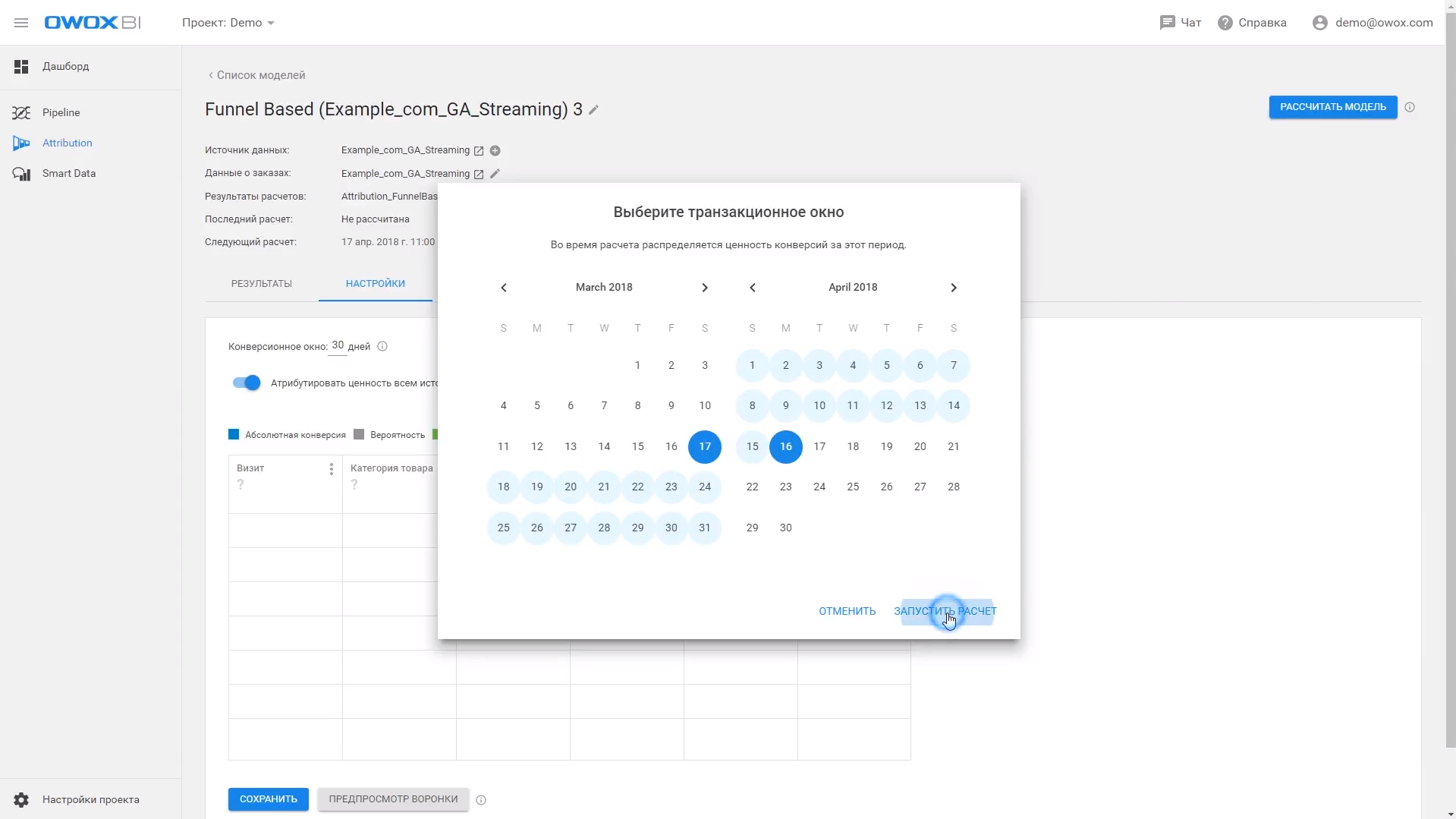Click the Отменить button in dialog
Screen dimensions: 1456x819
(847, 611)
